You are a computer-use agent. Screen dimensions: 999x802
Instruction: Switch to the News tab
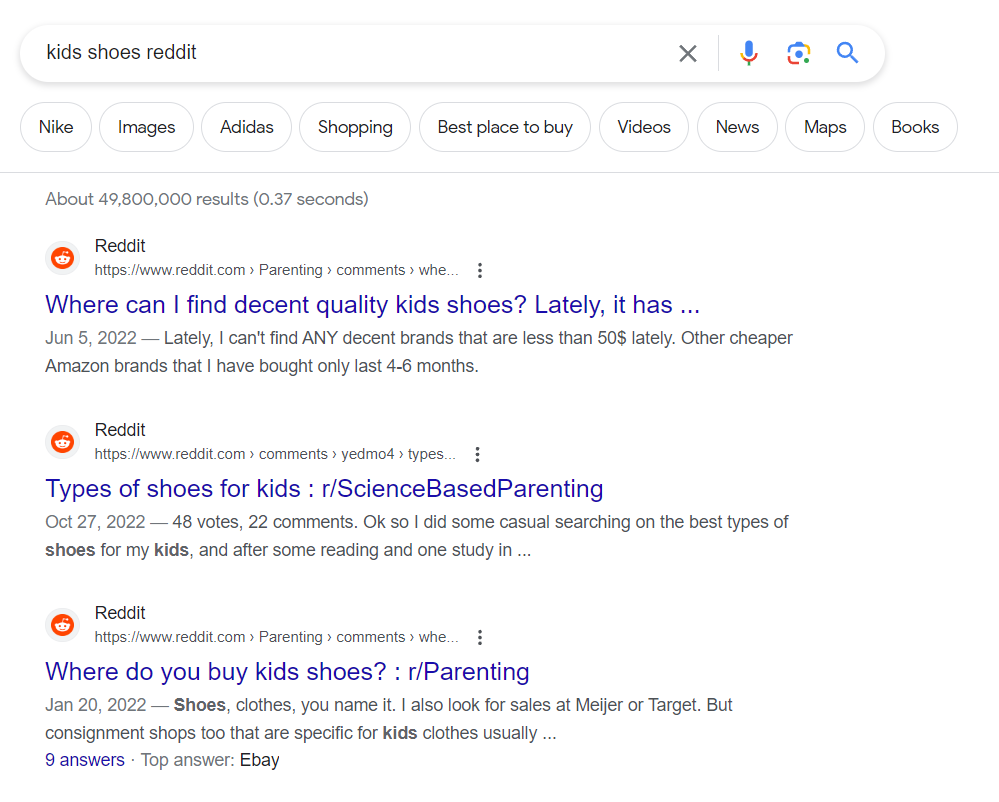737,127
